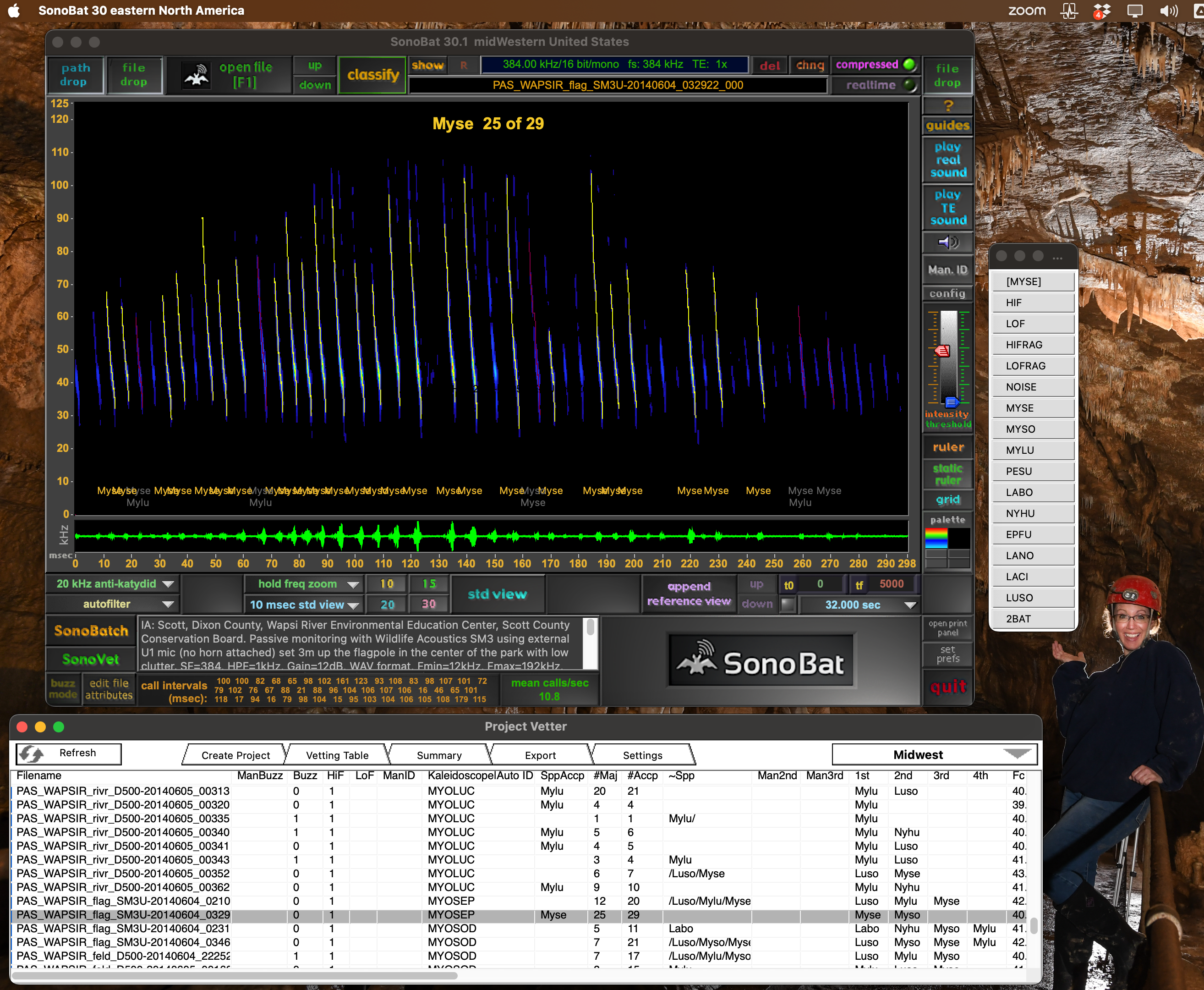Viewport: 1204px width, 990px height.
Task: Open the Summary tab
Action: [439, 755]
